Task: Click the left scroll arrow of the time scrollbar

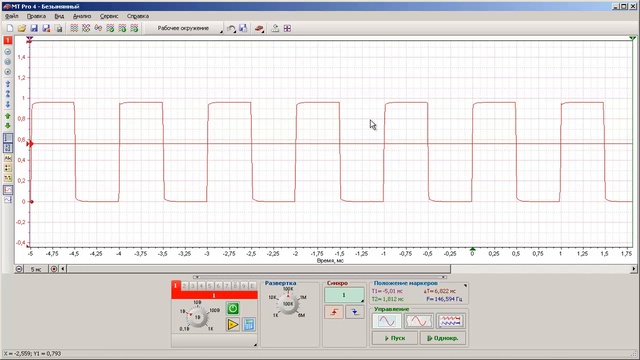Action: point(63,269)
